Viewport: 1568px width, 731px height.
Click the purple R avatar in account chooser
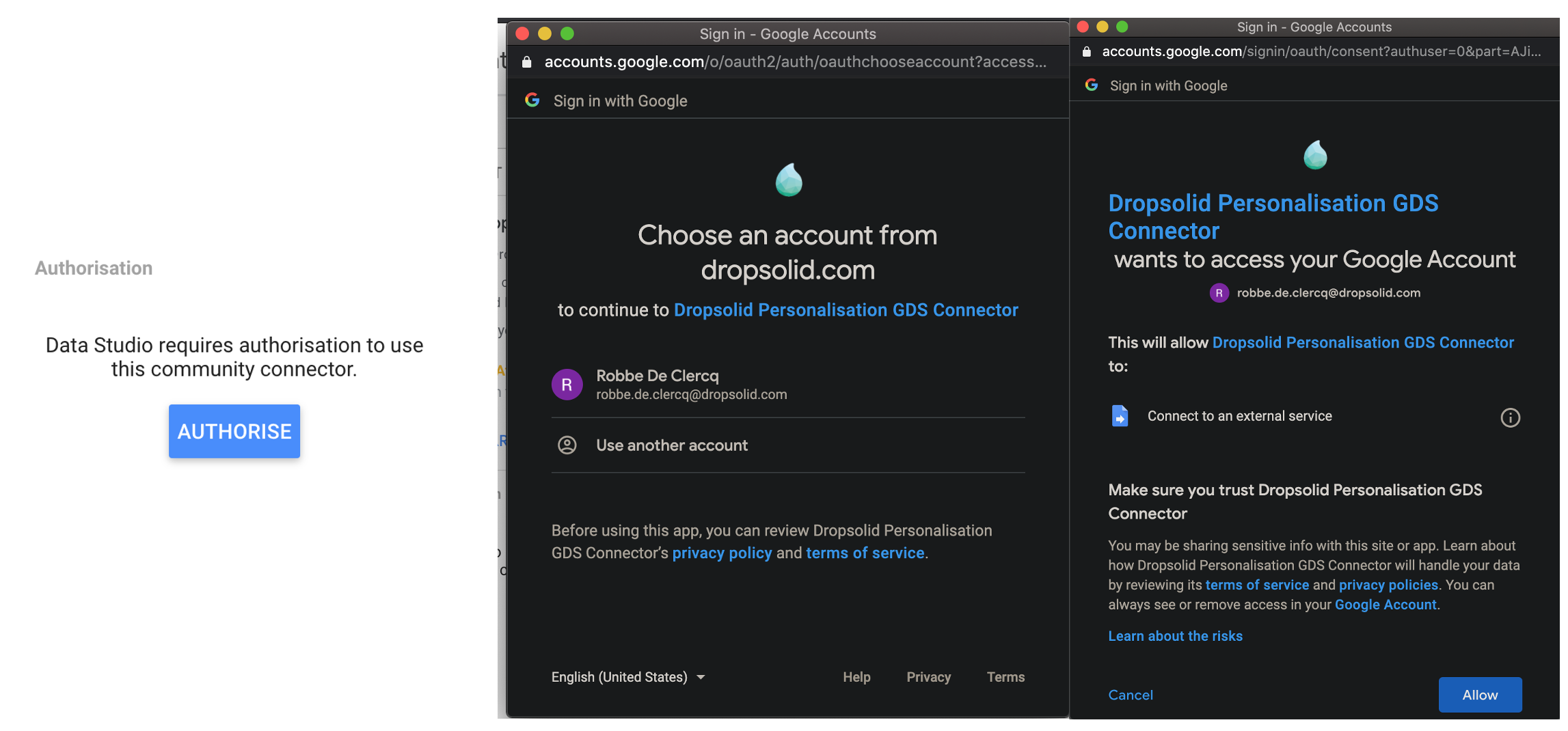click(x=567, y=385)
